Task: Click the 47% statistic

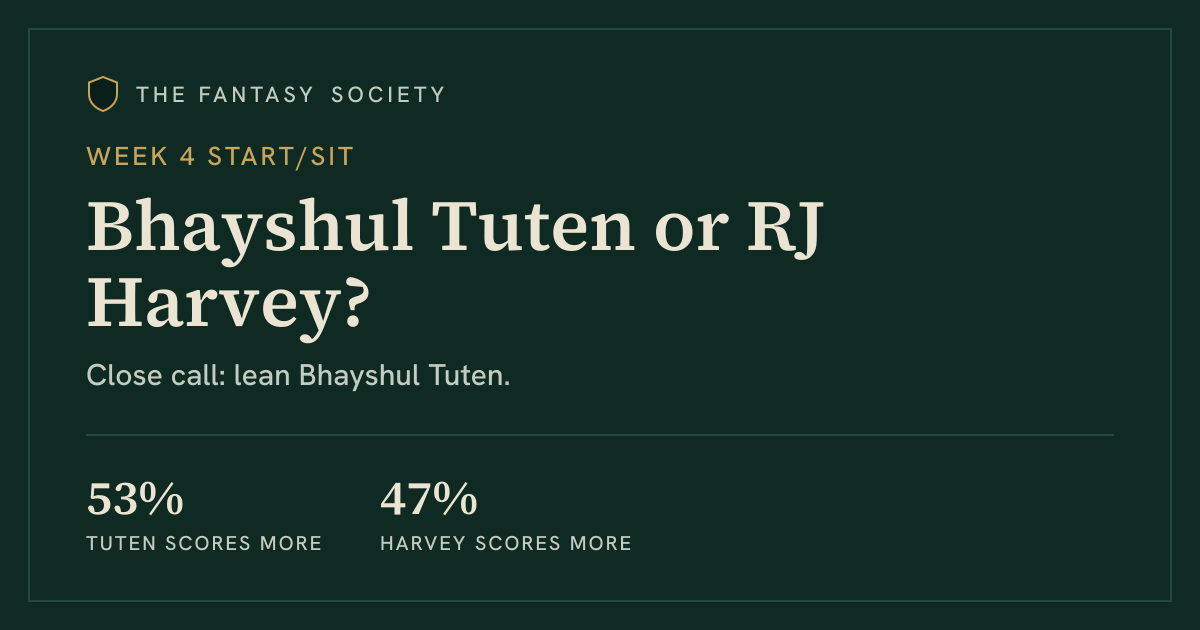Action: tap(428, 500)
